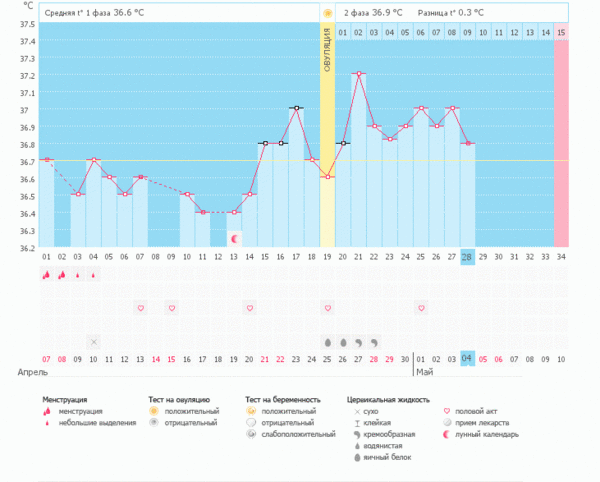Select highlighted date 04 in May row

pos(467,358)
